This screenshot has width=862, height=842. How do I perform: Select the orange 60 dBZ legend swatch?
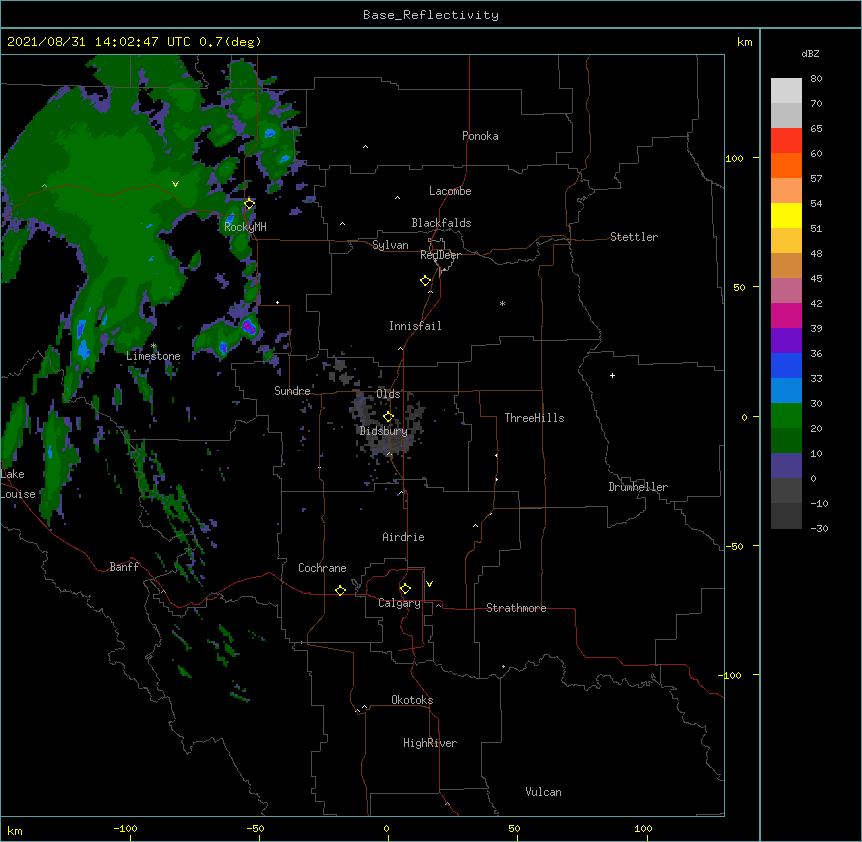[786, 165]
